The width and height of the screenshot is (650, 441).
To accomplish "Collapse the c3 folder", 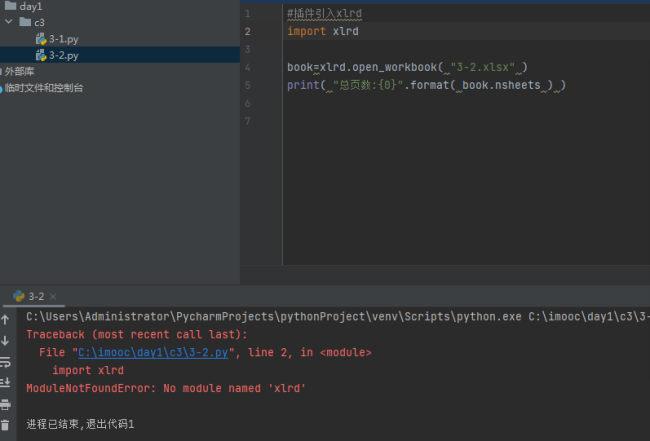I will [9, 22].
